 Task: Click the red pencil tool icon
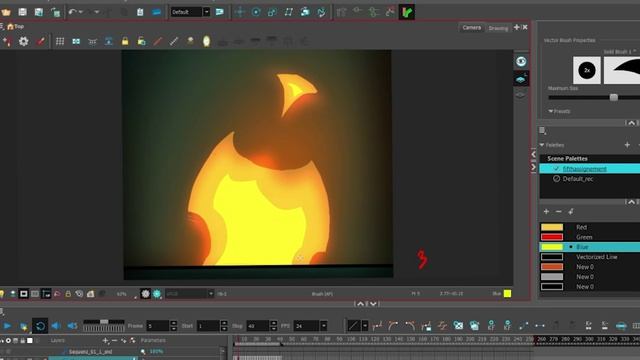(158, 41)
